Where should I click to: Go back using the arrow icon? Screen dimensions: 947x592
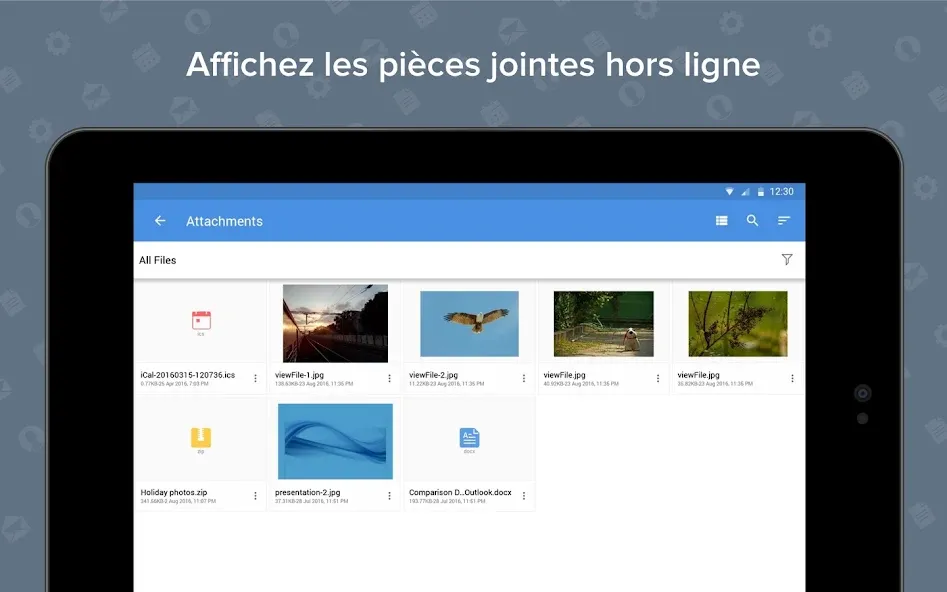[160, 221]
